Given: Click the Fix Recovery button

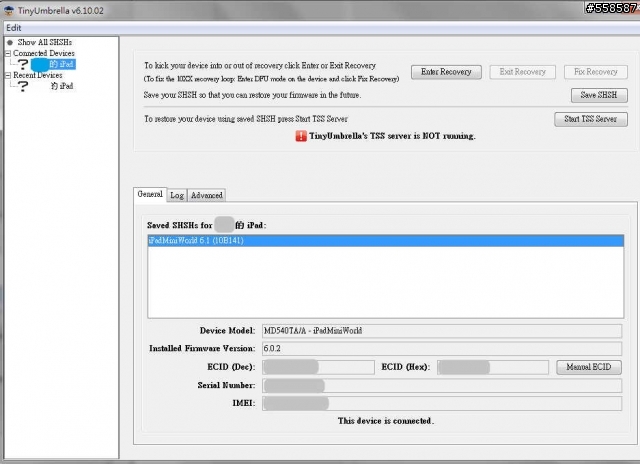Looking at the screenshot, I should (596, 72).
